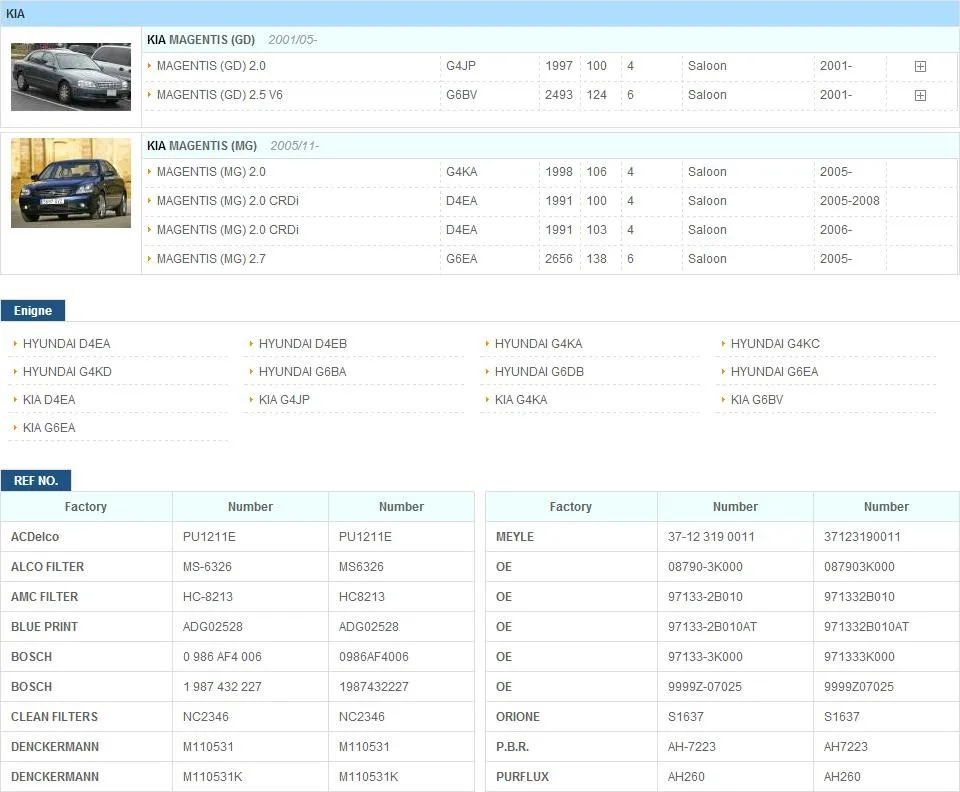Click CLEAN FILTERS factory cell
This screenshot has width=960, height=792.
pos(86,717)
